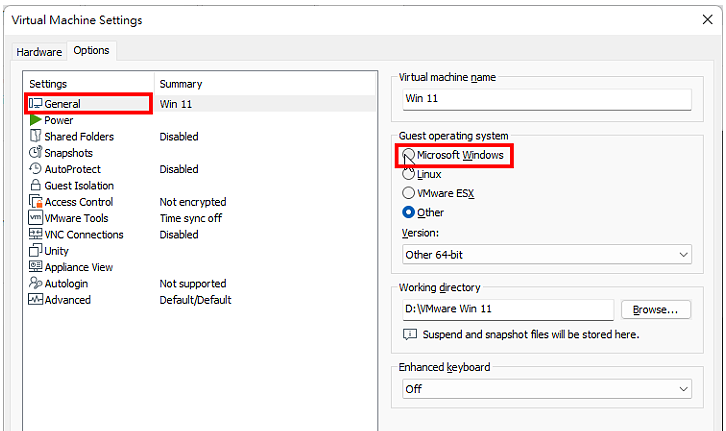Click the Snapshots clock icon
726x431 pixels.
pyautogui.click(x=35, y=152)
